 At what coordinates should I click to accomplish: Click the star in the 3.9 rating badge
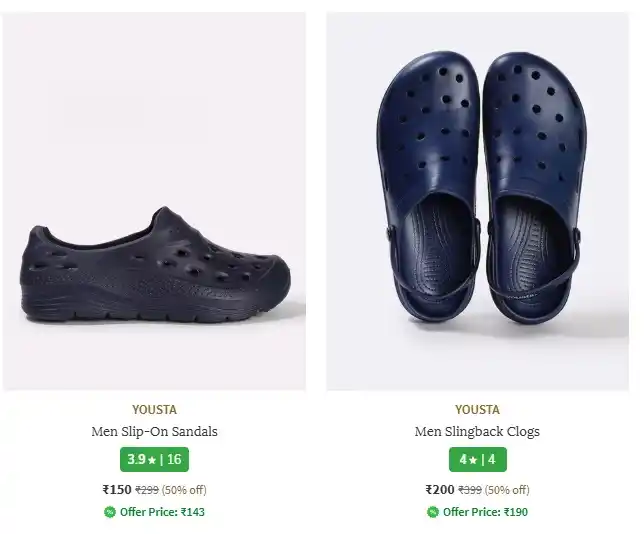pos(152,461)
